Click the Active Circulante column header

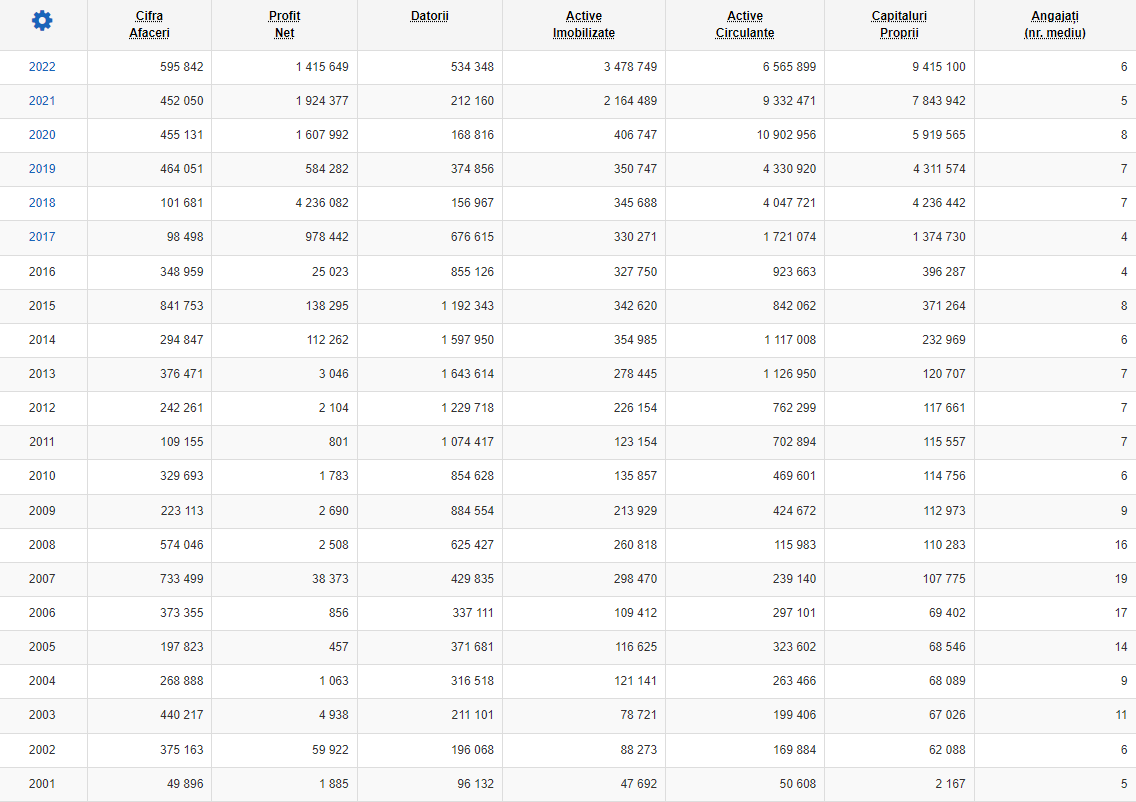click(745, 25)
